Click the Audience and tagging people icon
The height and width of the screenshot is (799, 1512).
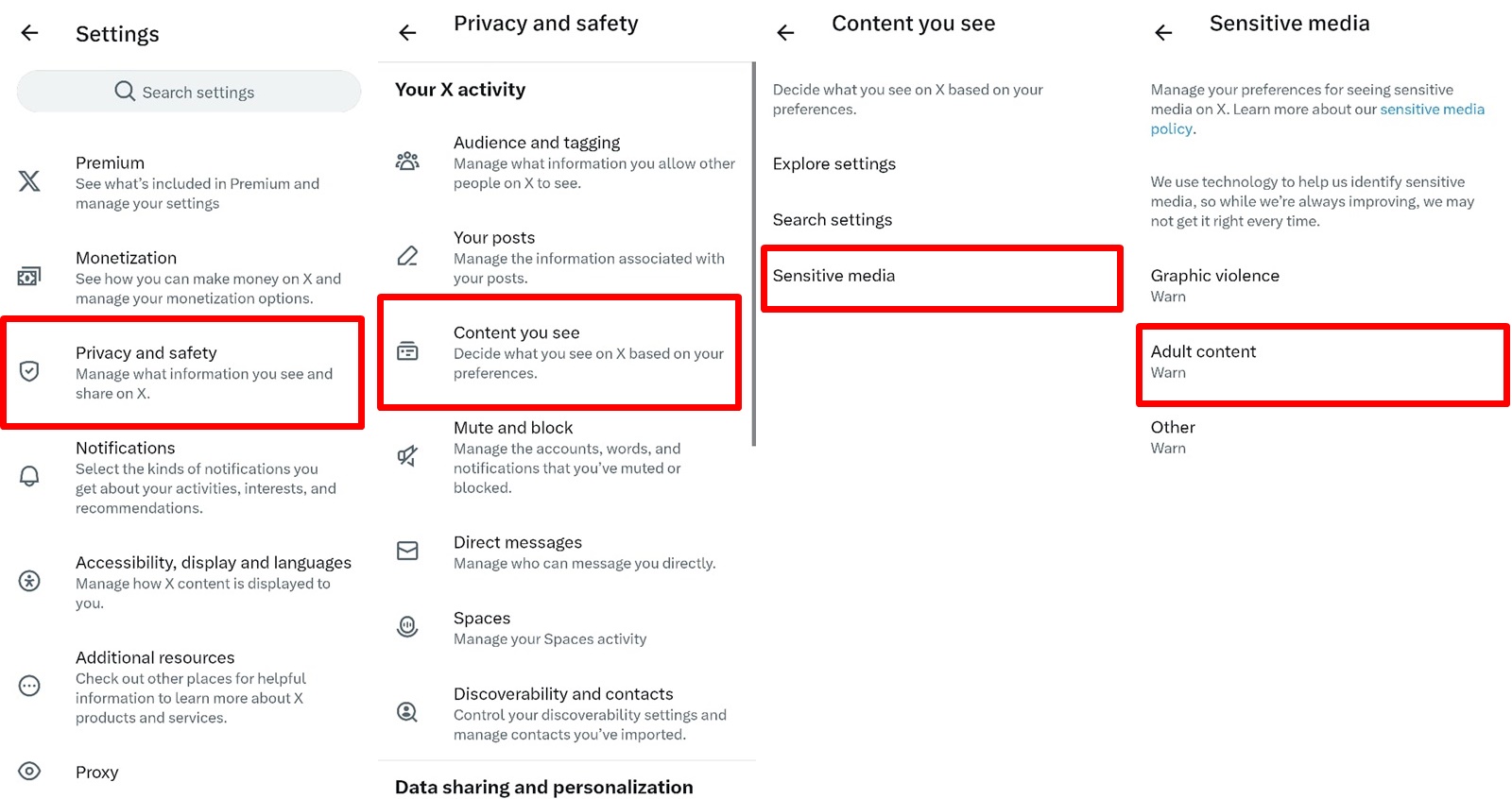click(406, 161)
